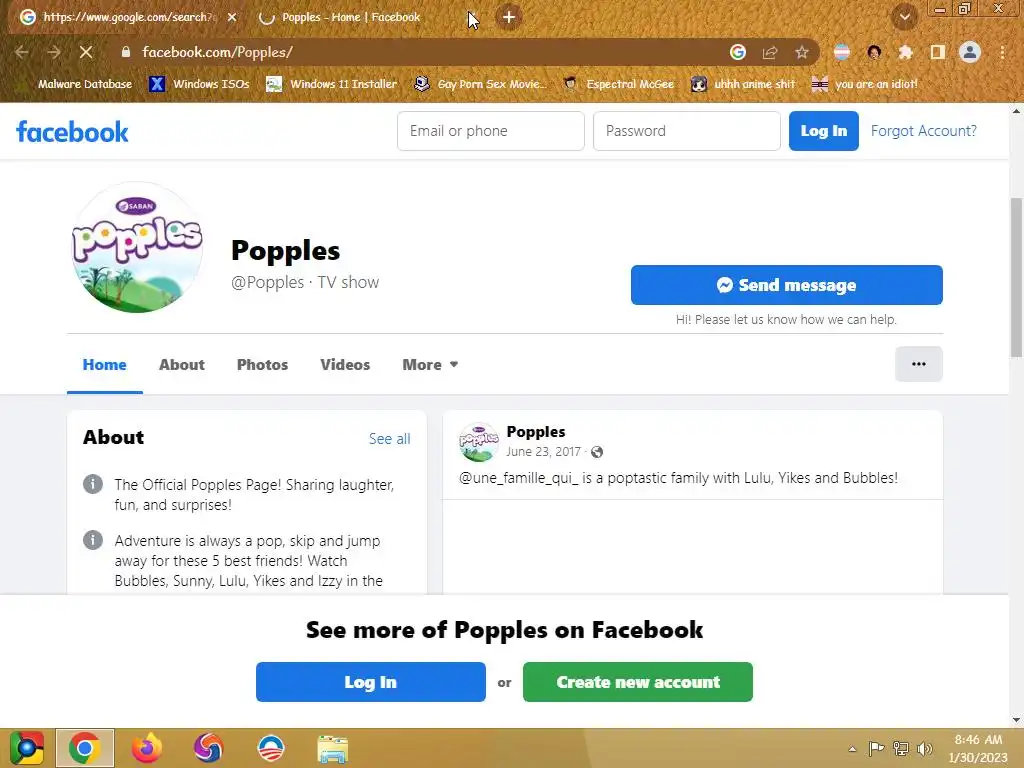Viewport: 1024px width, 768px height.
Task: Click Send message button
Action: (786, 285)
